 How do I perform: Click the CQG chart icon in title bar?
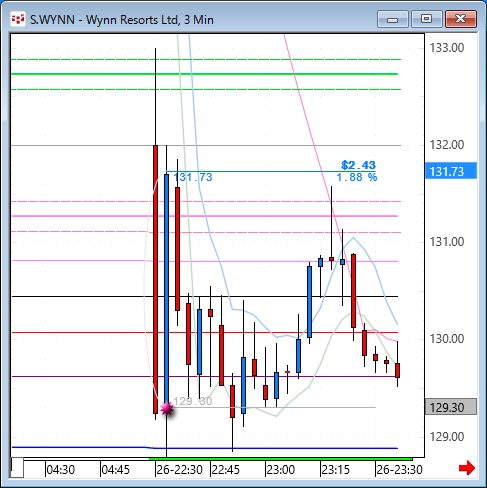click(18, 19)
